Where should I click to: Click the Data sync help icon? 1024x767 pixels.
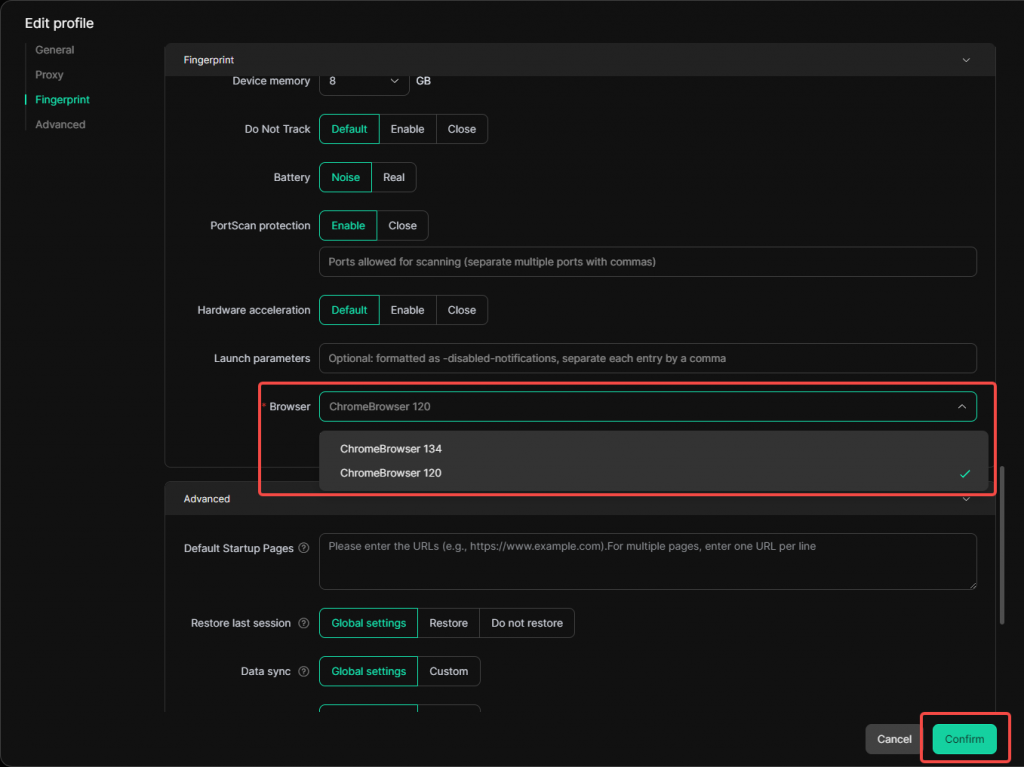pos(304,672)
